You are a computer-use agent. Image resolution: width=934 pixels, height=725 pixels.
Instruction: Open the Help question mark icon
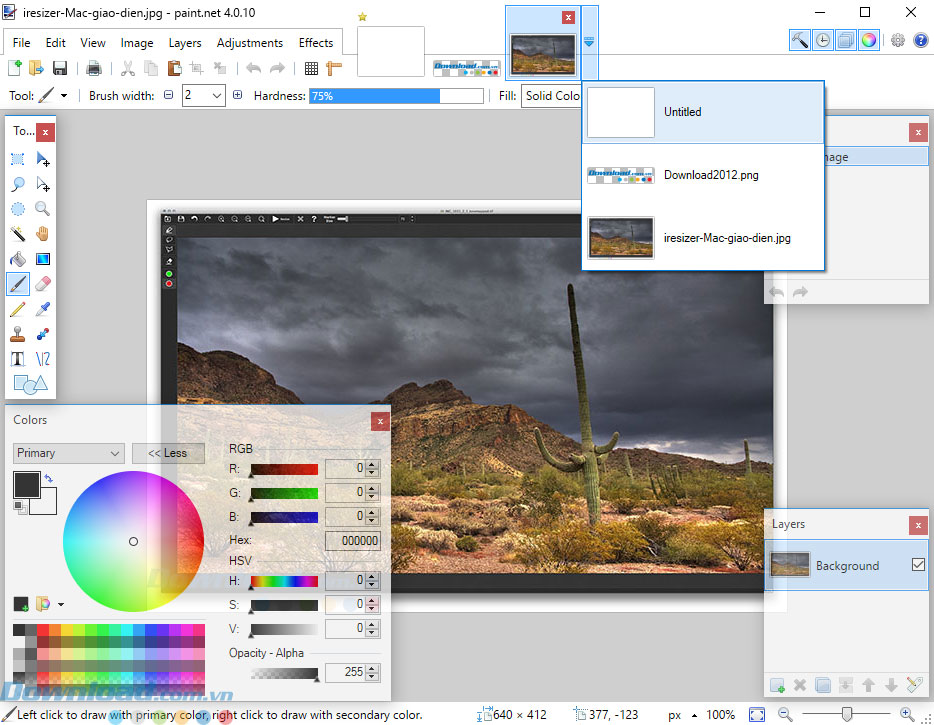pyautogui.click(x=920, y=40)
